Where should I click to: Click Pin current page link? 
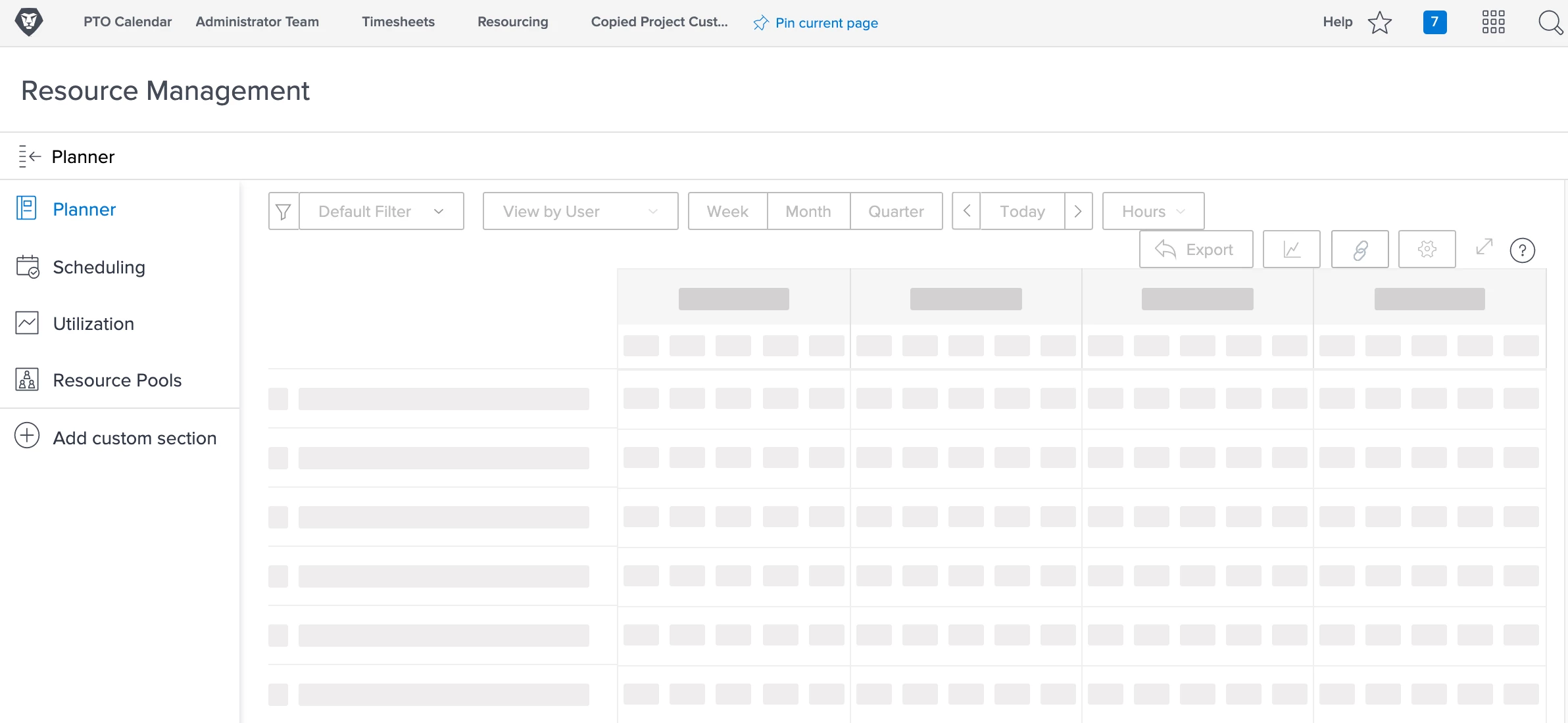coord(816,23)
